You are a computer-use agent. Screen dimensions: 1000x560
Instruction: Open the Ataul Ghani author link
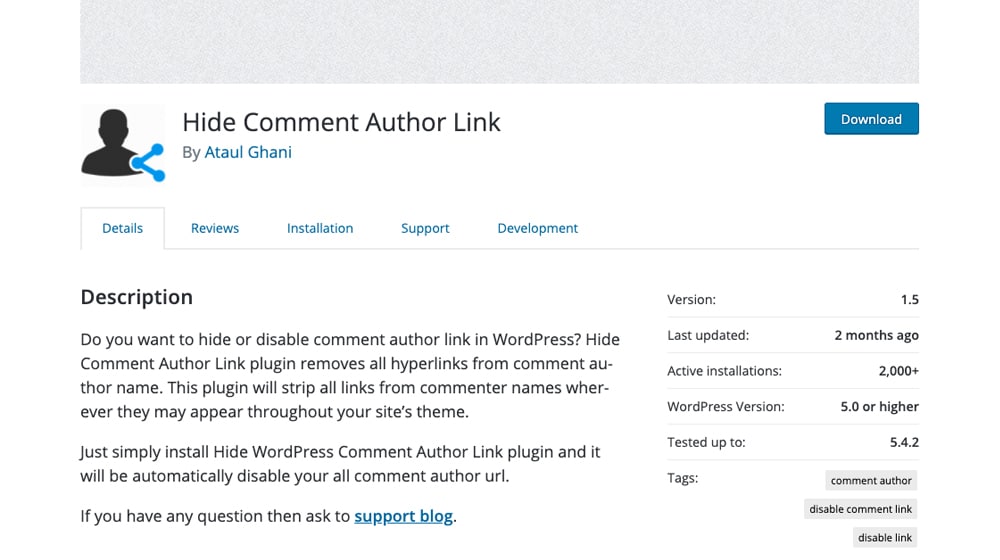(248, 152)
